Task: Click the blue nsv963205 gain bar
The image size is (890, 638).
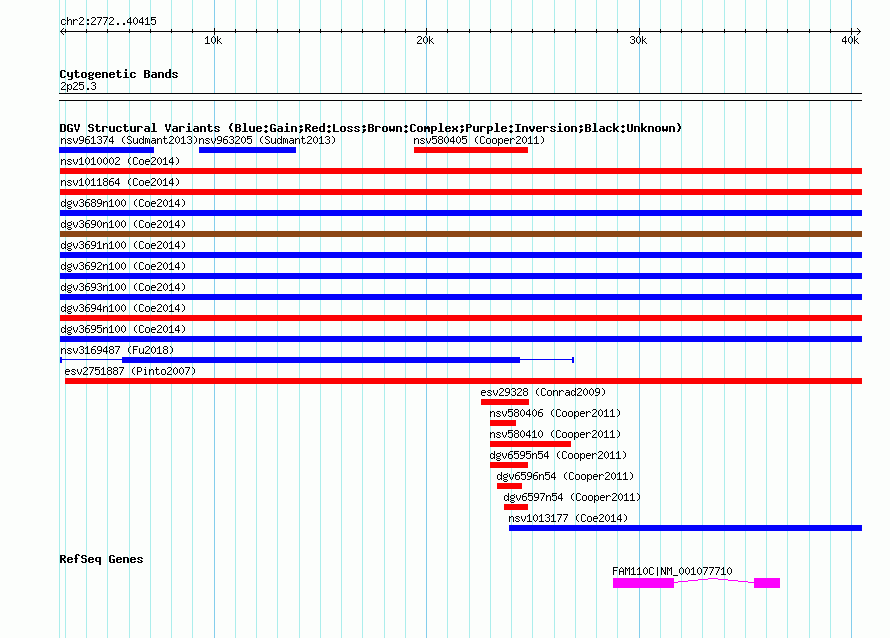Action: point(247,150)
